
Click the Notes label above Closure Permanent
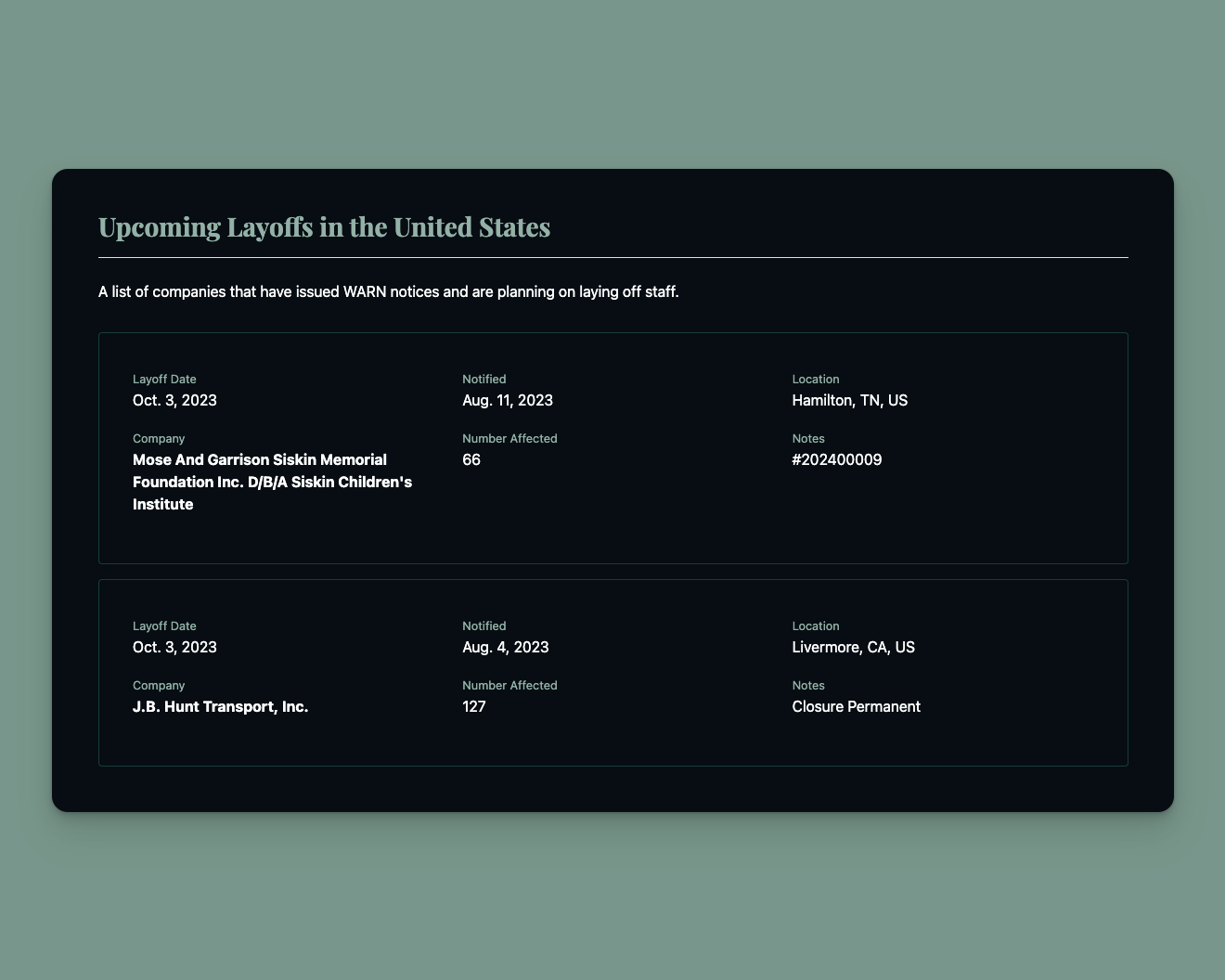[x=808, y=685]
